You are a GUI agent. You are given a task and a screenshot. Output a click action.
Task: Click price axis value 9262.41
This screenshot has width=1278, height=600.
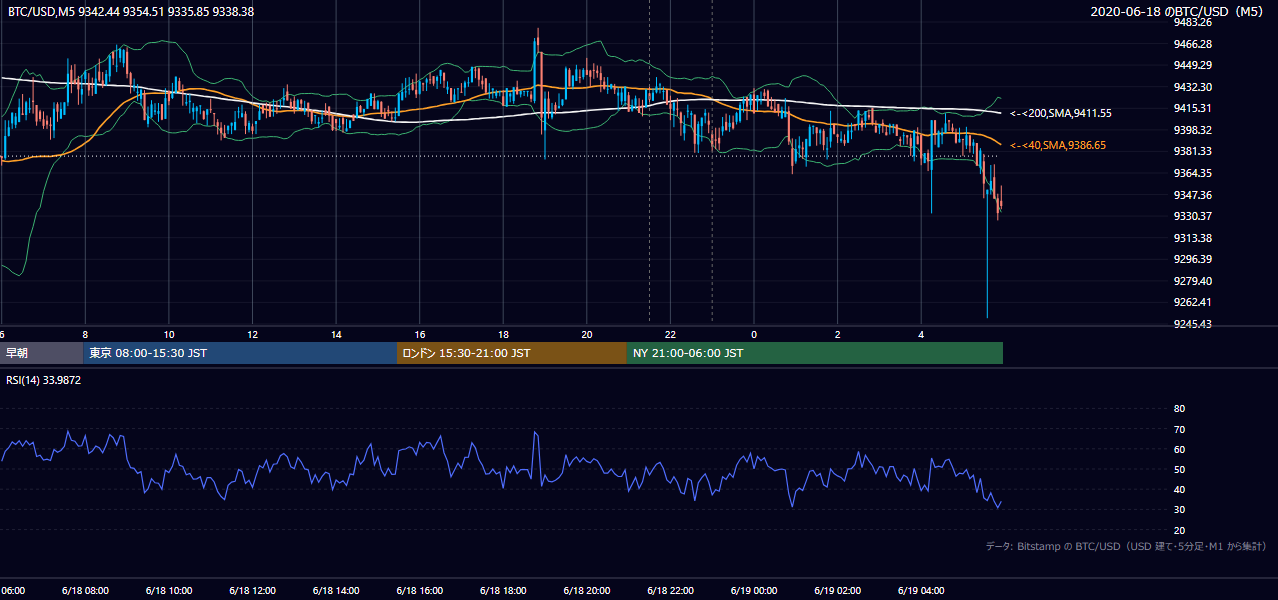1193,302
